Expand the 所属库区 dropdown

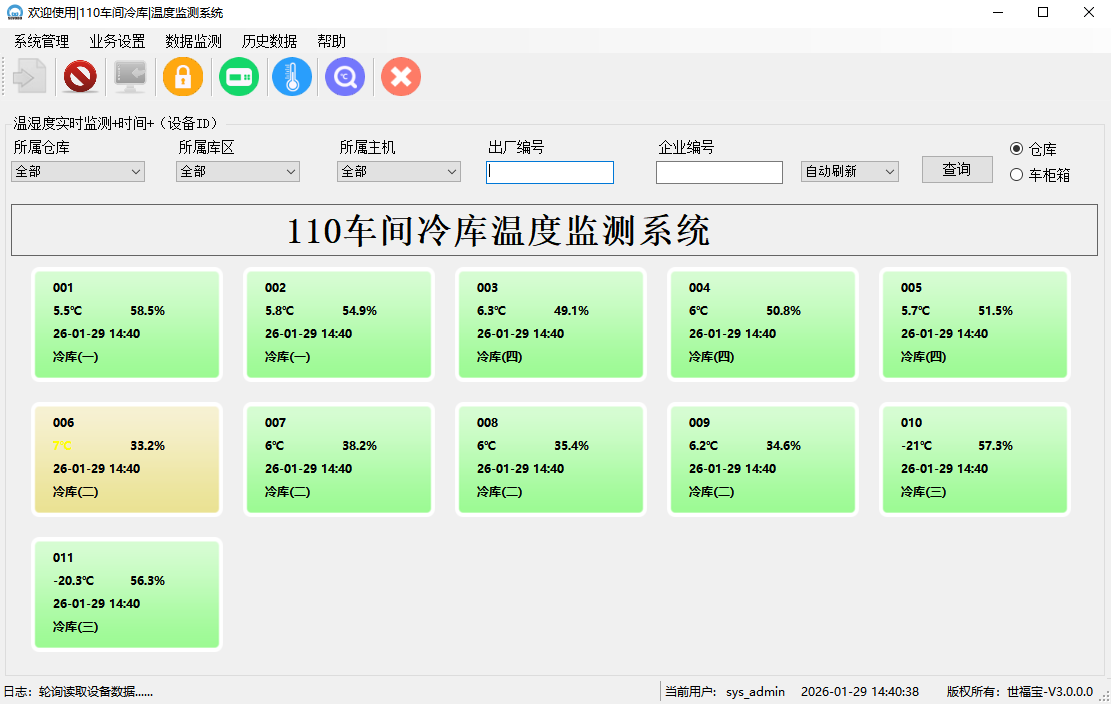[238, 172]
